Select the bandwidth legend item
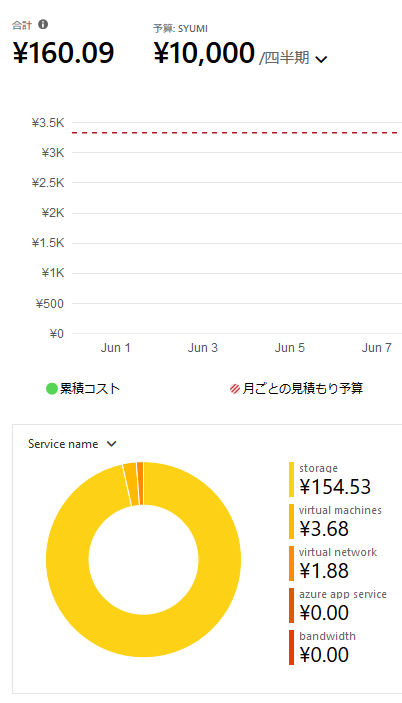The height and width of the screenshot is (703, 402). point(323,648)
